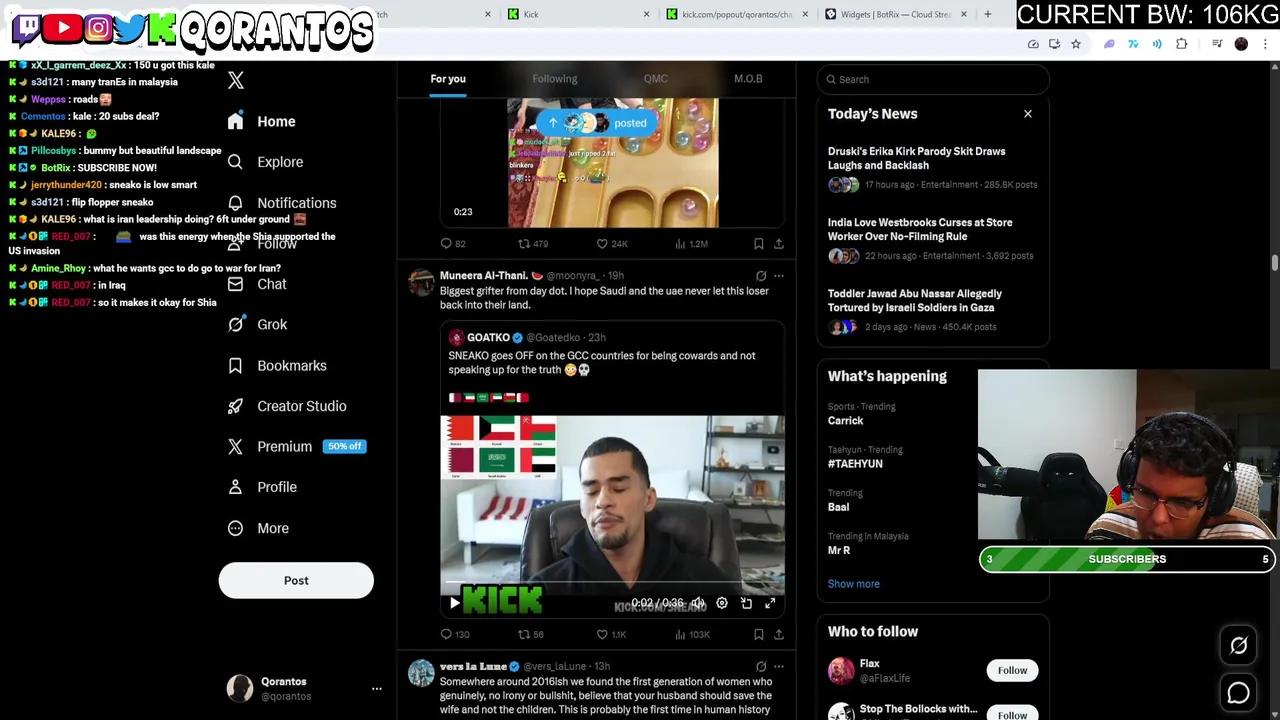Screen dimensions: 1280x720
Task: Bookmark the top marble video post
Action: pyautogui.click(x=758, y=243)
